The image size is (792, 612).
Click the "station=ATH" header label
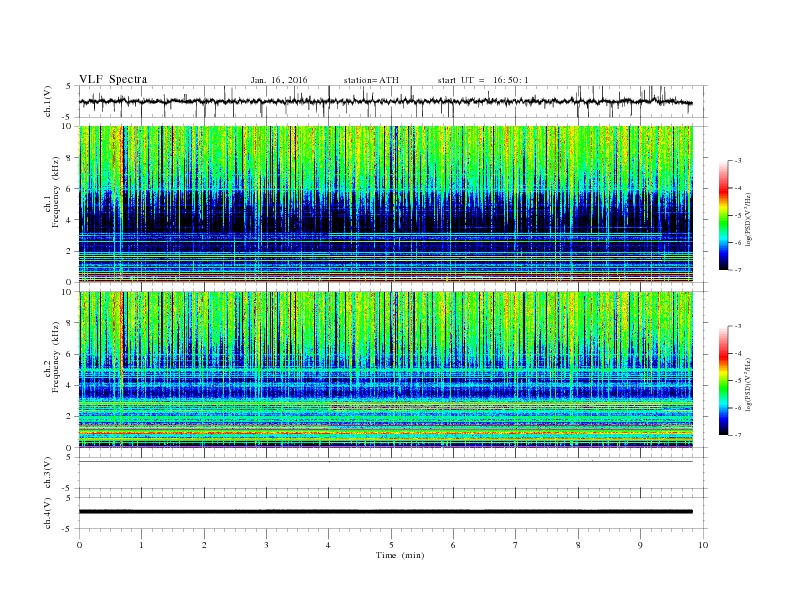tap(371, 80)
